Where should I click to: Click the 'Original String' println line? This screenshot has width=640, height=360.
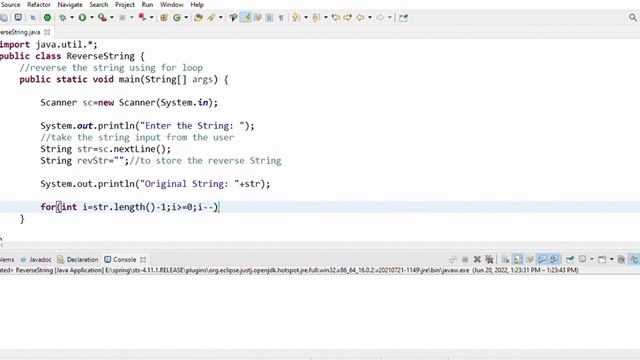click(x=155, y=184)
